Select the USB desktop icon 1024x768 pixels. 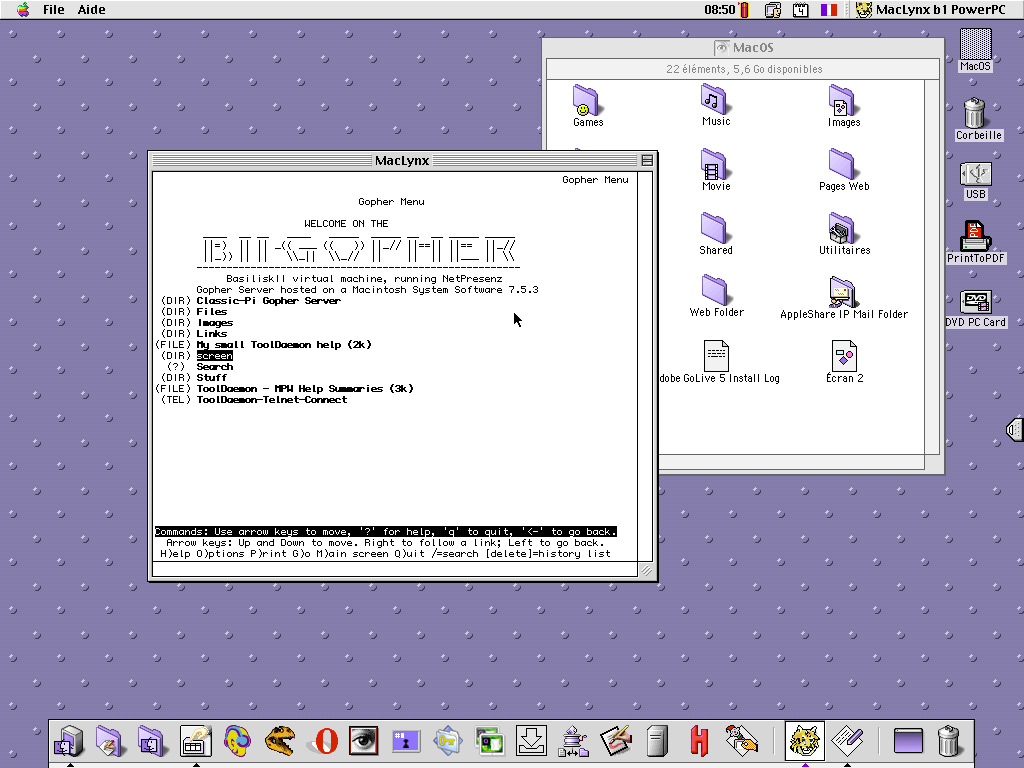coord(975,181)
